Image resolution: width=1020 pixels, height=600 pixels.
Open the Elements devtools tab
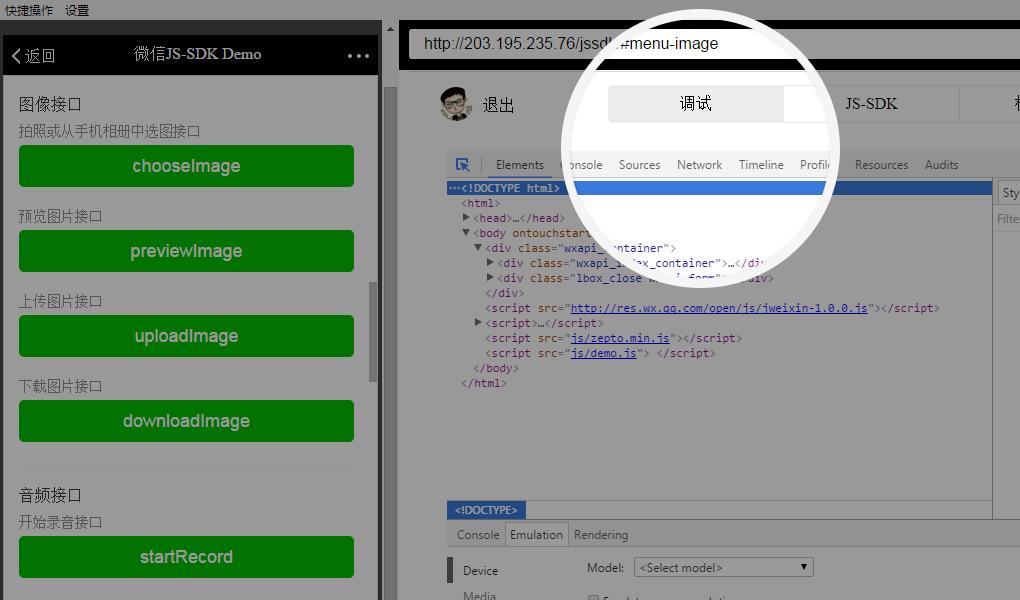(x=519, y=165)
